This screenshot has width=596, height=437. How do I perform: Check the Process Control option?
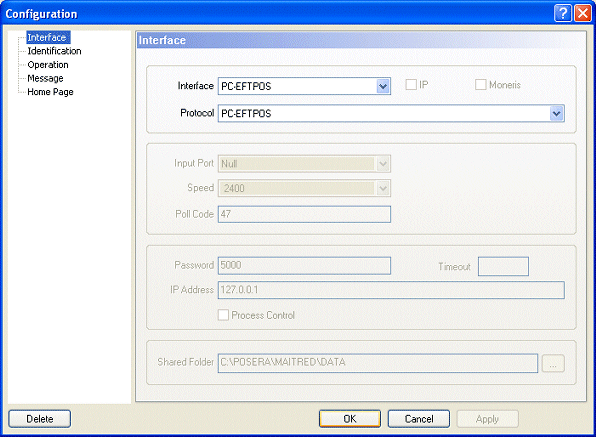[x=223, y=315]
